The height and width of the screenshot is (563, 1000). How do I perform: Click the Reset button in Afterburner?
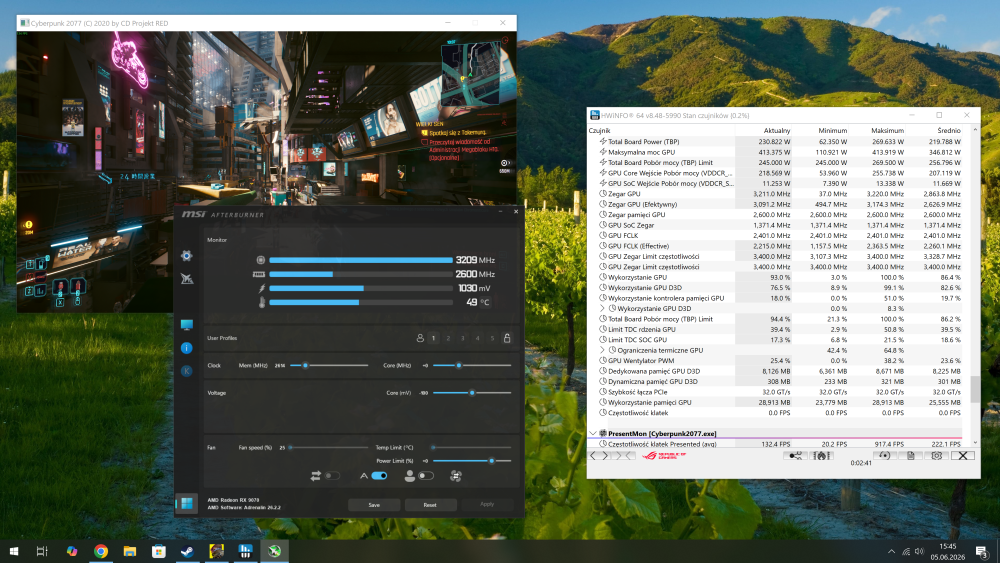[430, 504]
